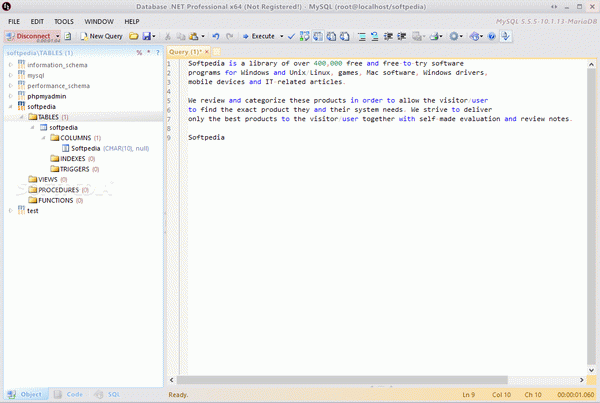Click the copy icon in toolbar
This screenshot has height=403, width=600.
(181, 36)
